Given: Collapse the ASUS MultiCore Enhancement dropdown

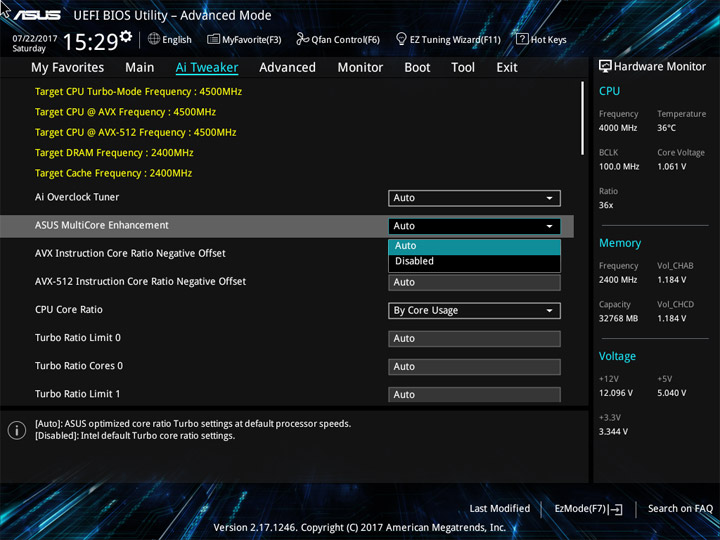Looking at the screenshot, I should pyautogui.click(x=474, y=226).
